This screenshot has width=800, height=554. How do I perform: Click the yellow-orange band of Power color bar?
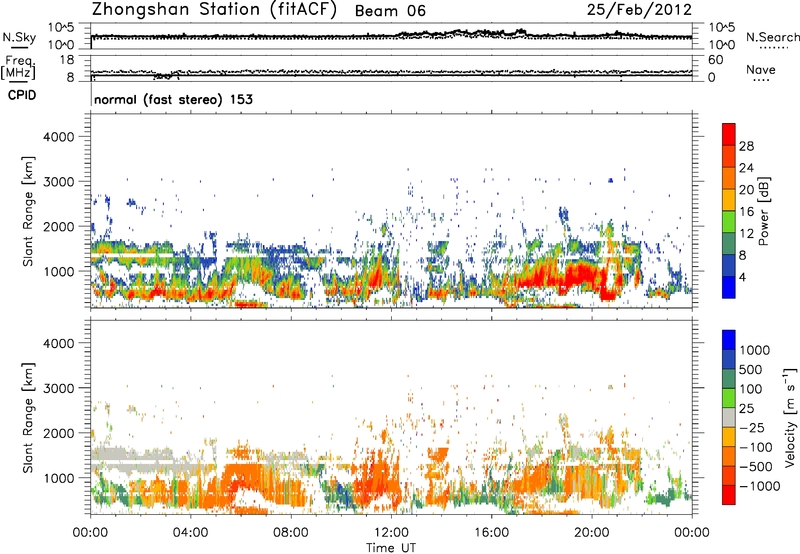point(729,199)
